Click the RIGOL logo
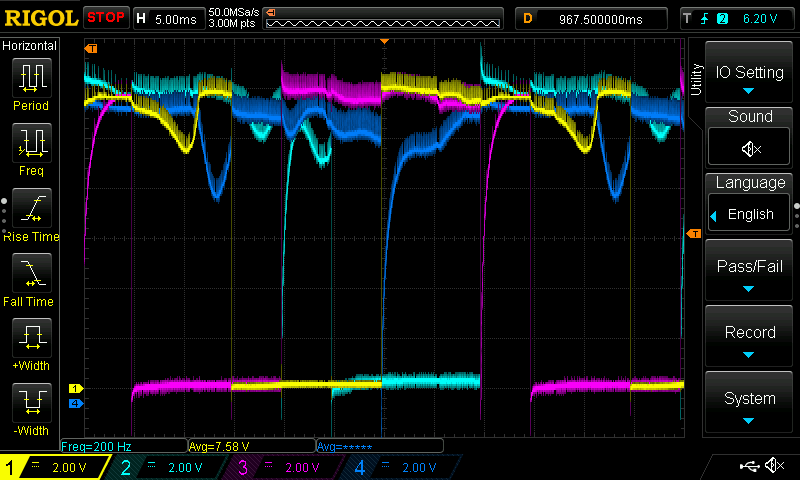 pos(40,18)
